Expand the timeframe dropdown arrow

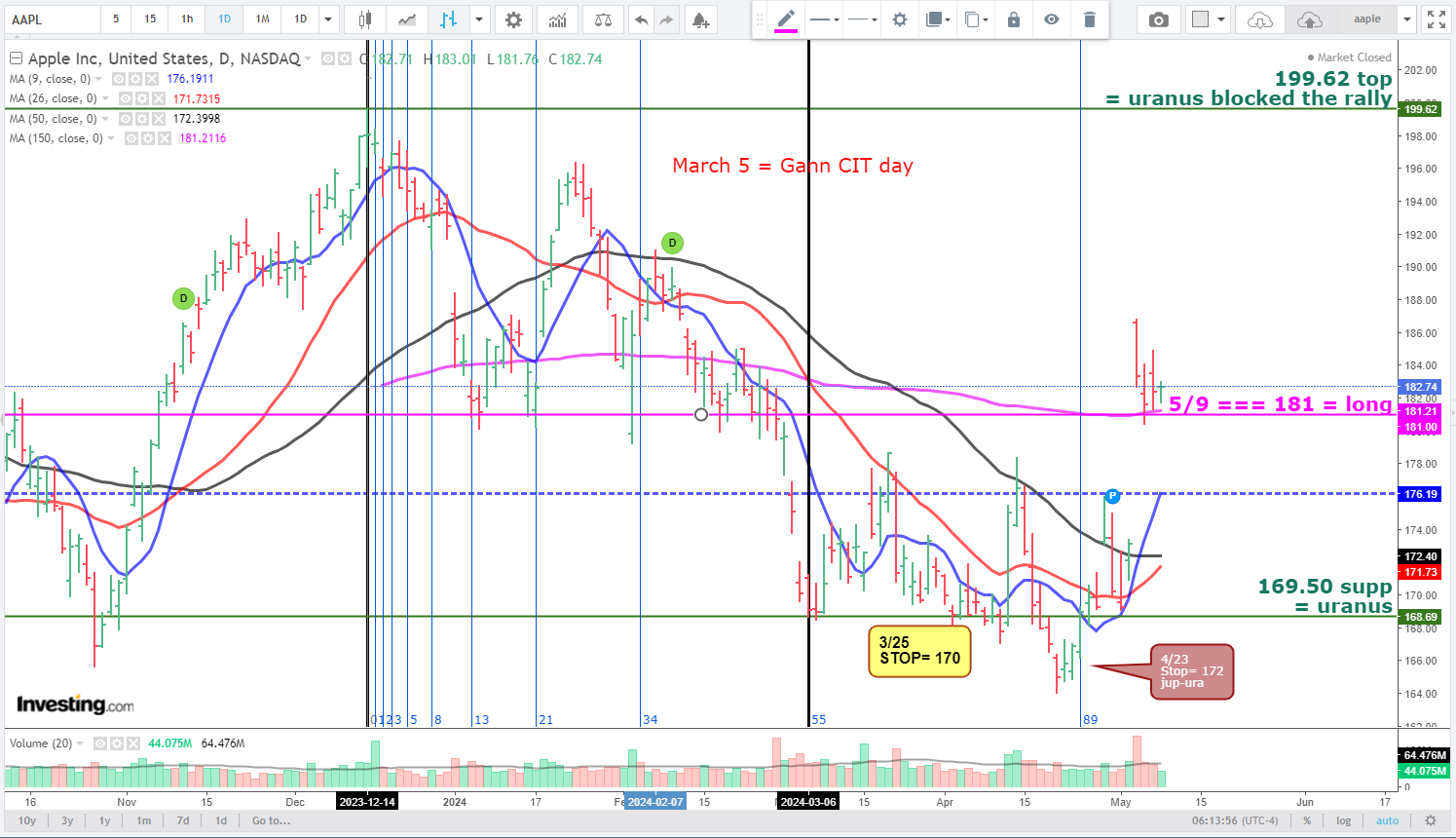point(328,19)
